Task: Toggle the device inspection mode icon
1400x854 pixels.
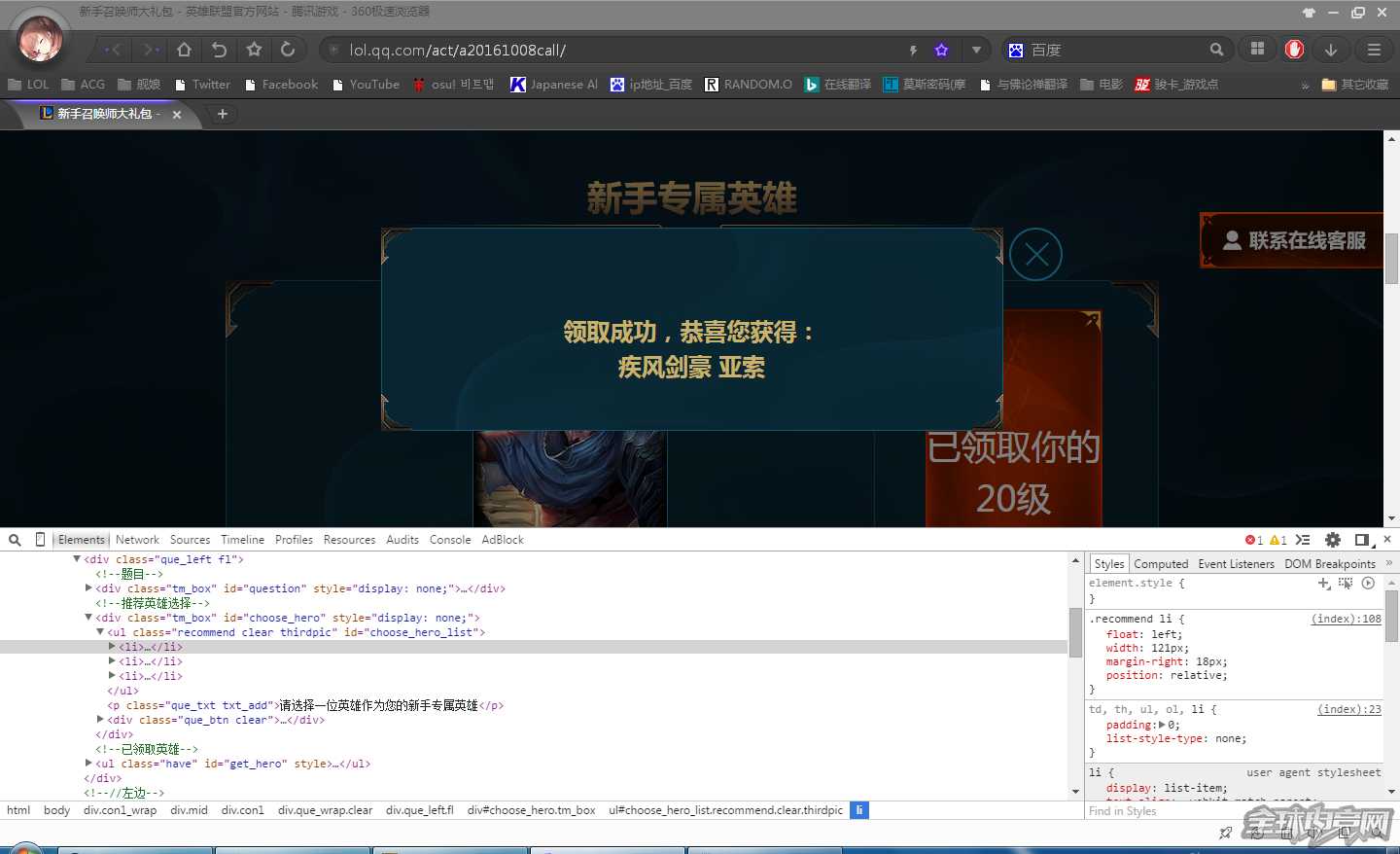Action: [x=39, y=539]
